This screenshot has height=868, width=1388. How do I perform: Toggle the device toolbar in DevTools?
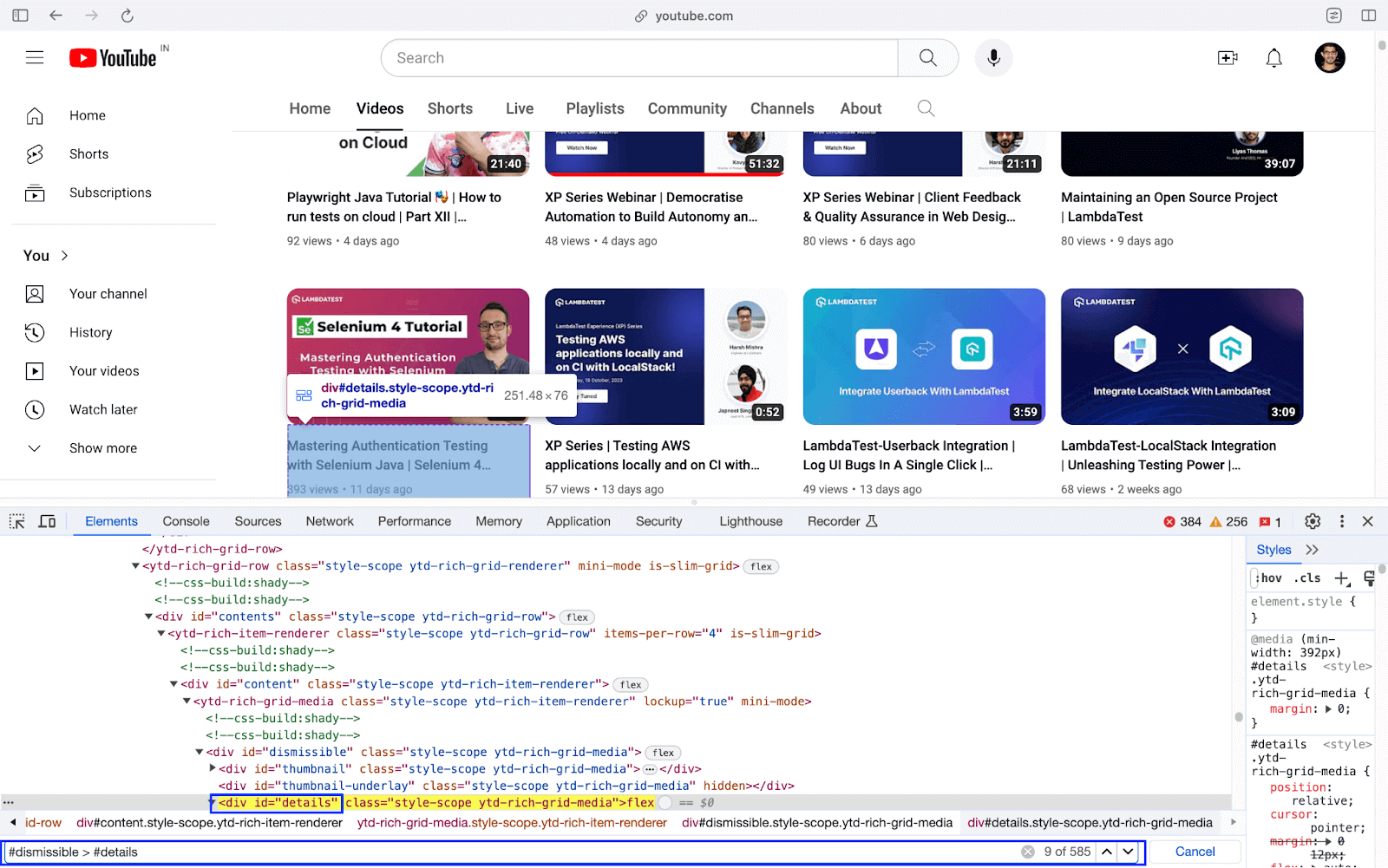(x=48, y=521)
